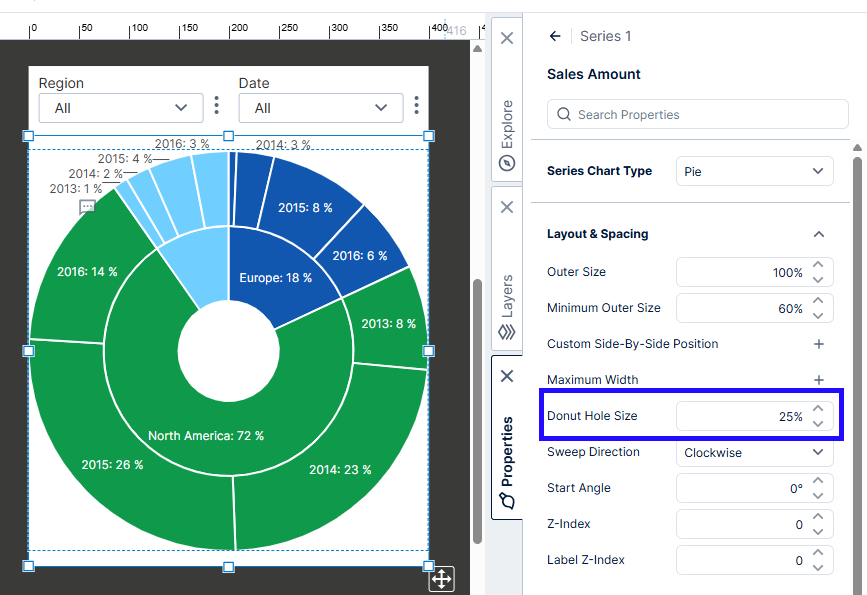Open the Region filter options menu
Screen dimensions: 867x595
tap(217, 106)
